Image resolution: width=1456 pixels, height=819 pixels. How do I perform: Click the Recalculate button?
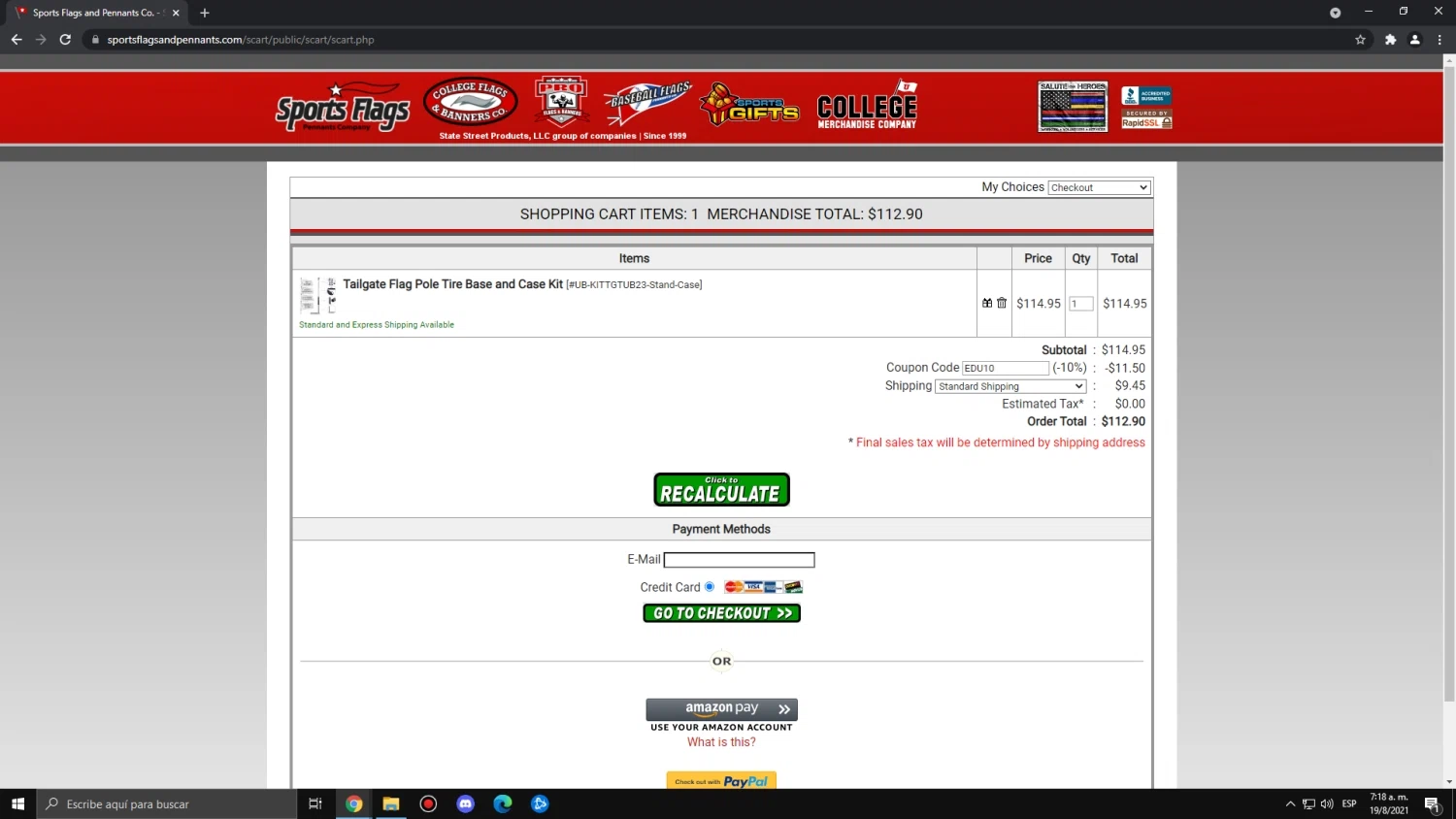721,490
